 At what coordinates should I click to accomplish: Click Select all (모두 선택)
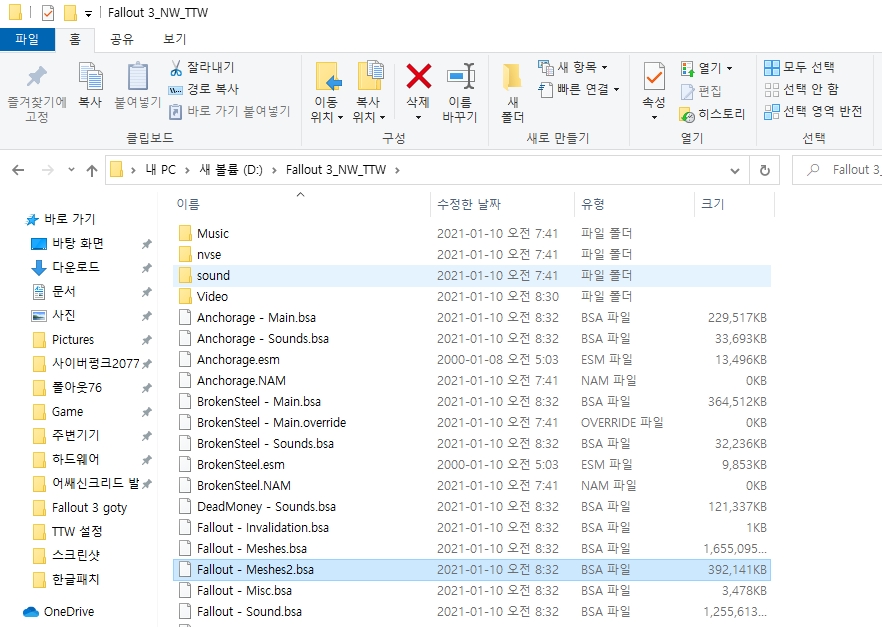tap(799, 67)
